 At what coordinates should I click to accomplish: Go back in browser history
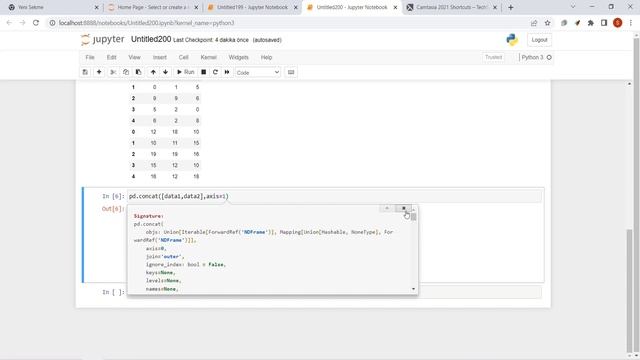coord(9,23)
